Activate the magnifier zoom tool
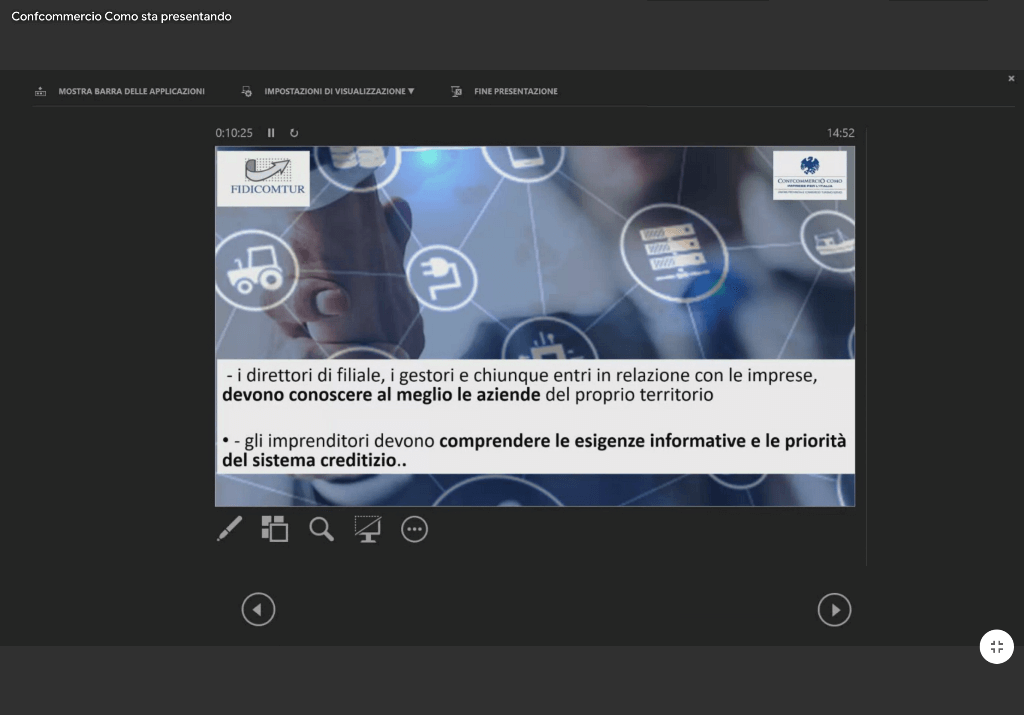The image size is (1024, 715). click(x=321, y=529)
